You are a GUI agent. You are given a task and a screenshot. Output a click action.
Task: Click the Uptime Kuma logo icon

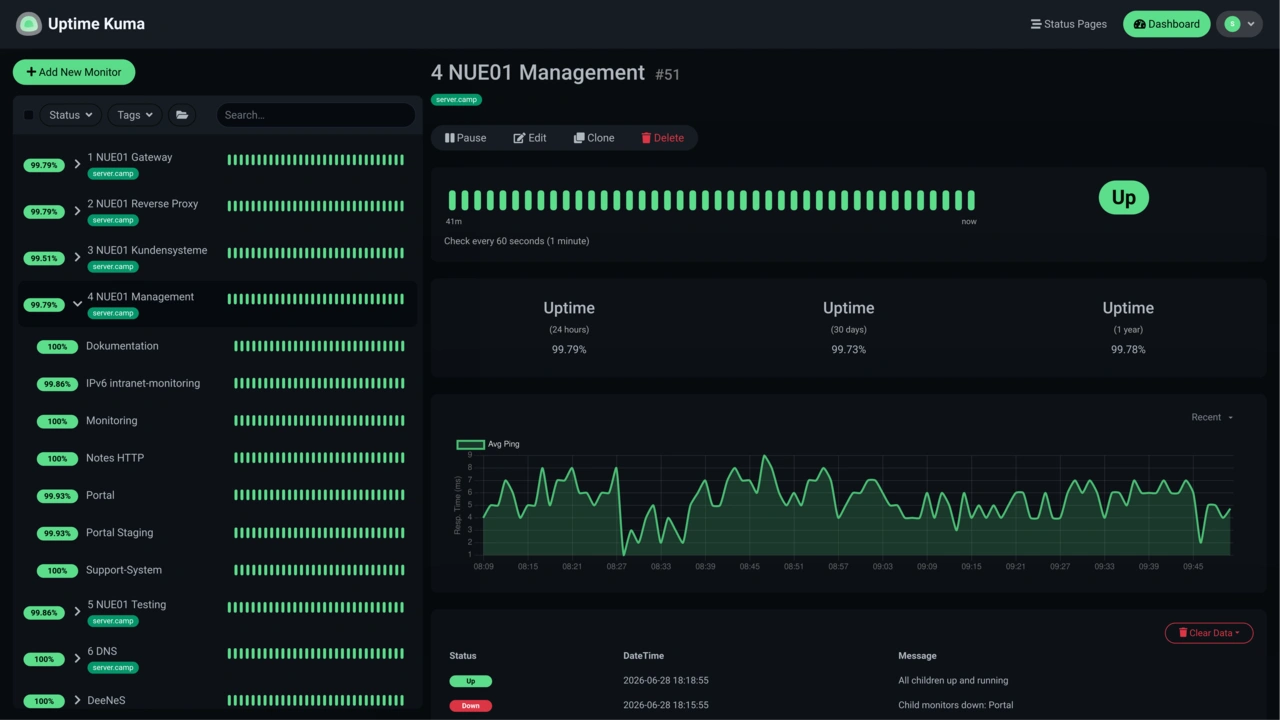coord(29,24)
